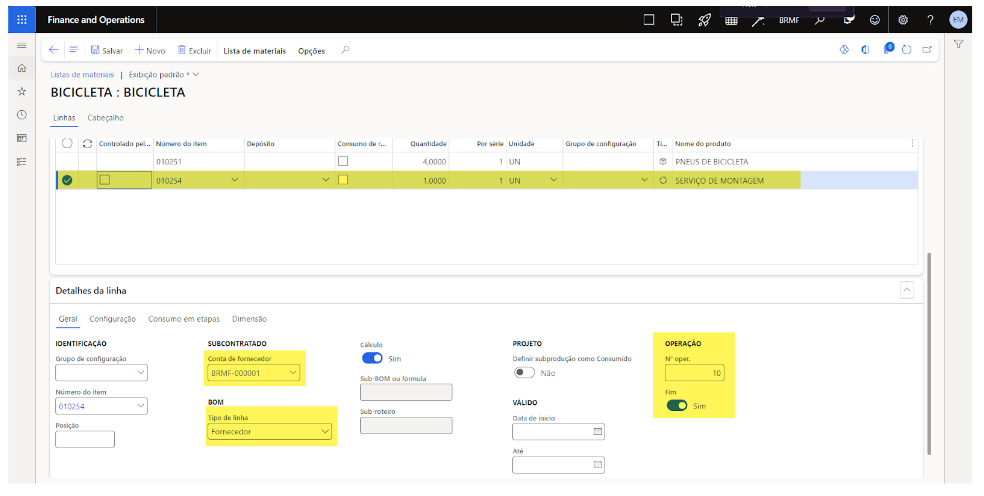
Task: Click the Nº oper. input field
Action: click(696, 373)
